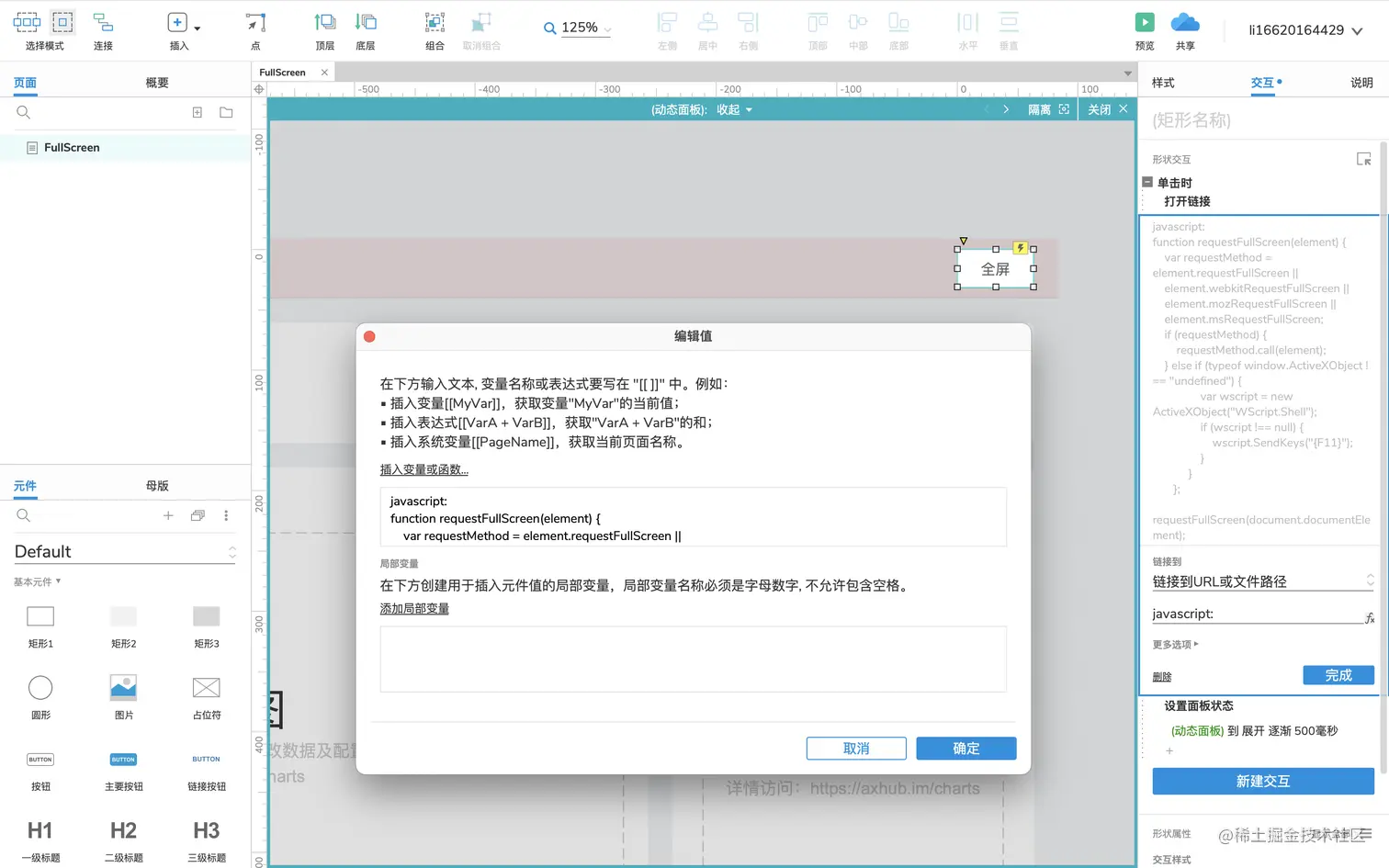Expand 更多选项 more options
Viewport: 1389px width, 868px height.
coord(1175,645)
